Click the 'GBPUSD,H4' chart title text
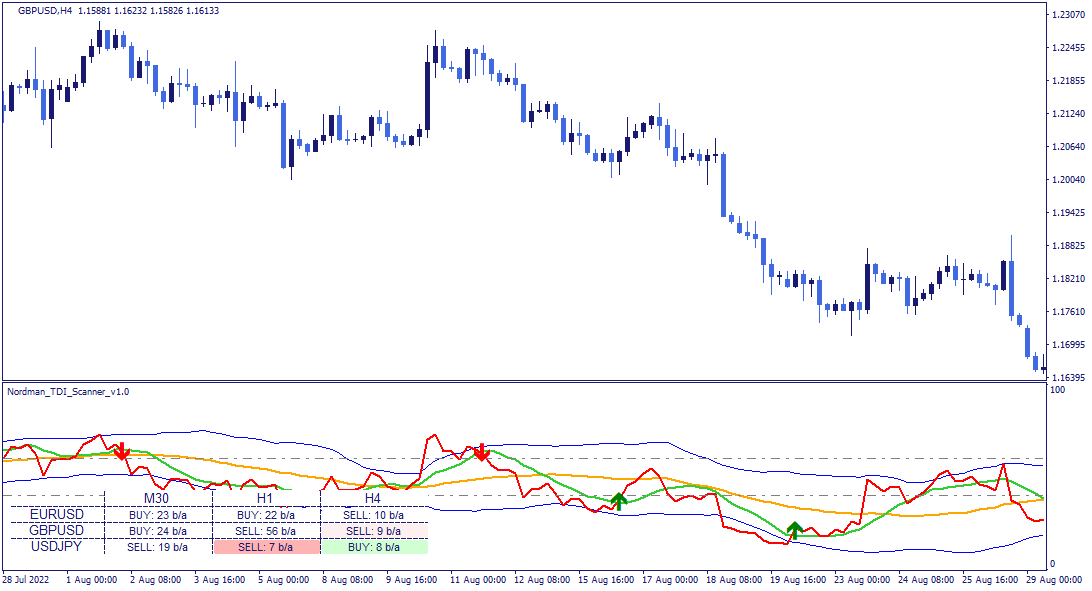The width and height of the screenshot is (1092, 591). point(45,11)
